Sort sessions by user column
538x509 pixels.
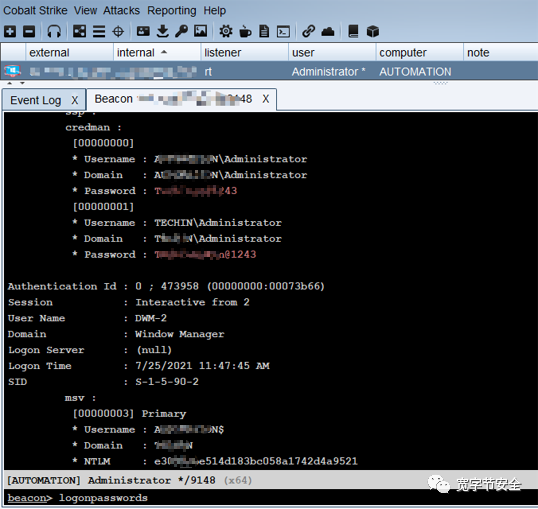[x=332, y=53]
